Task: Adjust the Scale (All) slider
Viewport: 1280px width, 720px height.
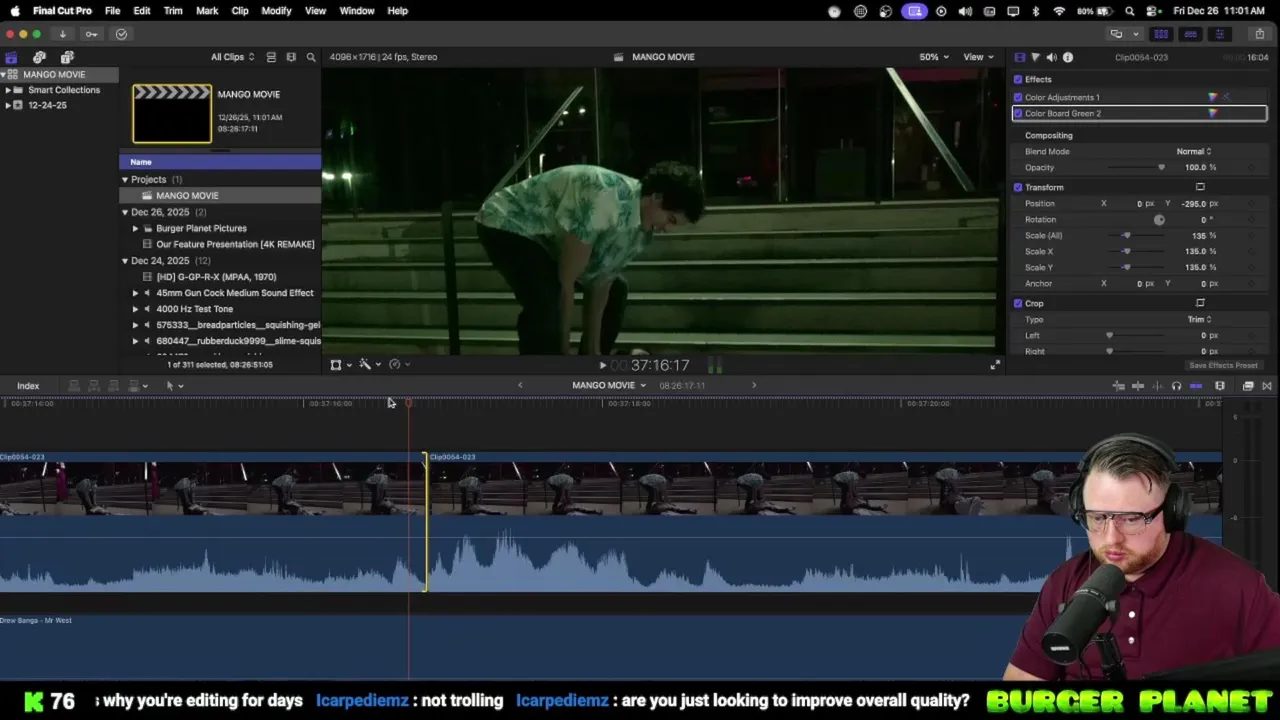Action: click(x=1135, y=235)
